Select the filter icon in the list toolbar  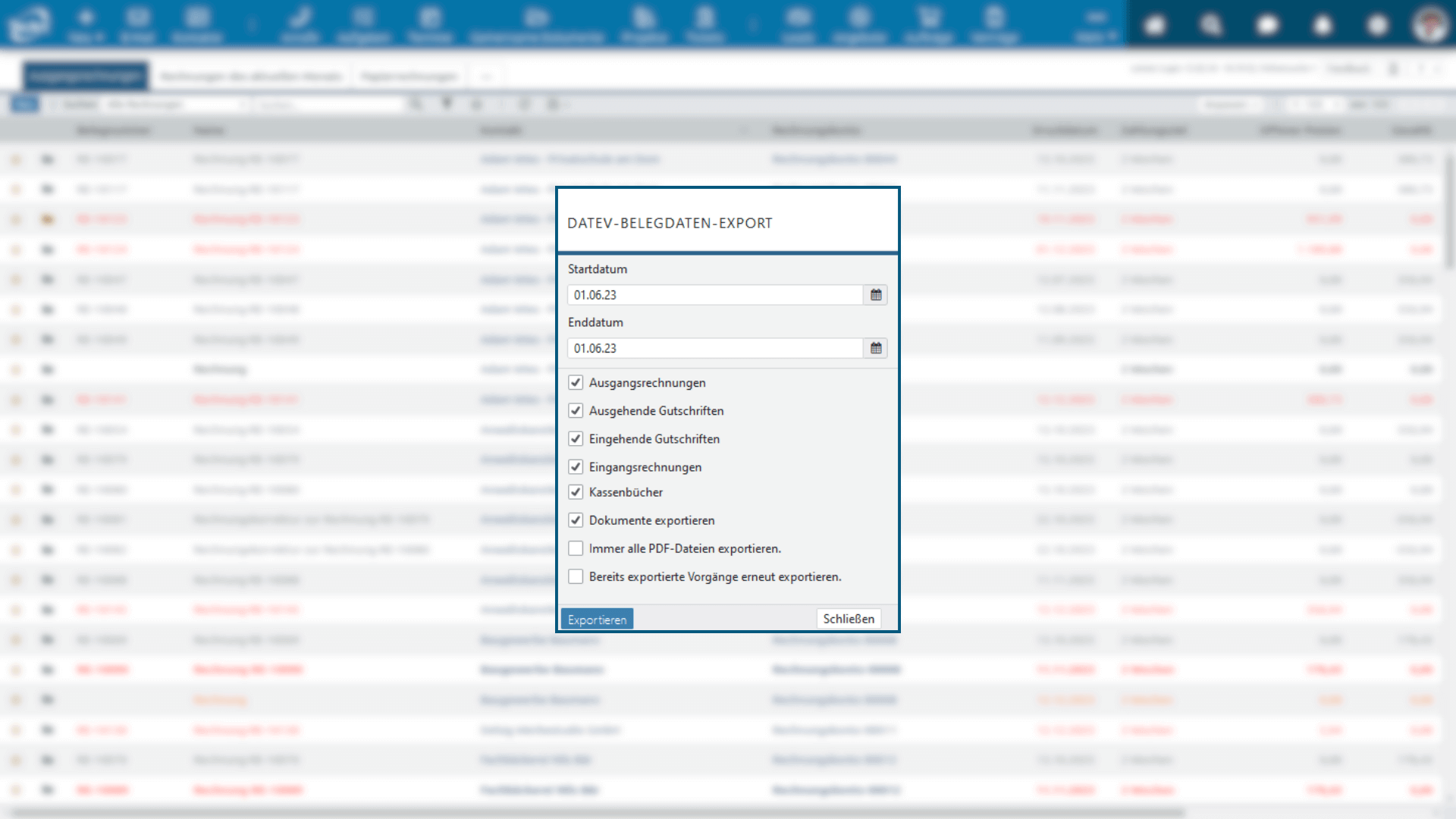pos(446,104)
